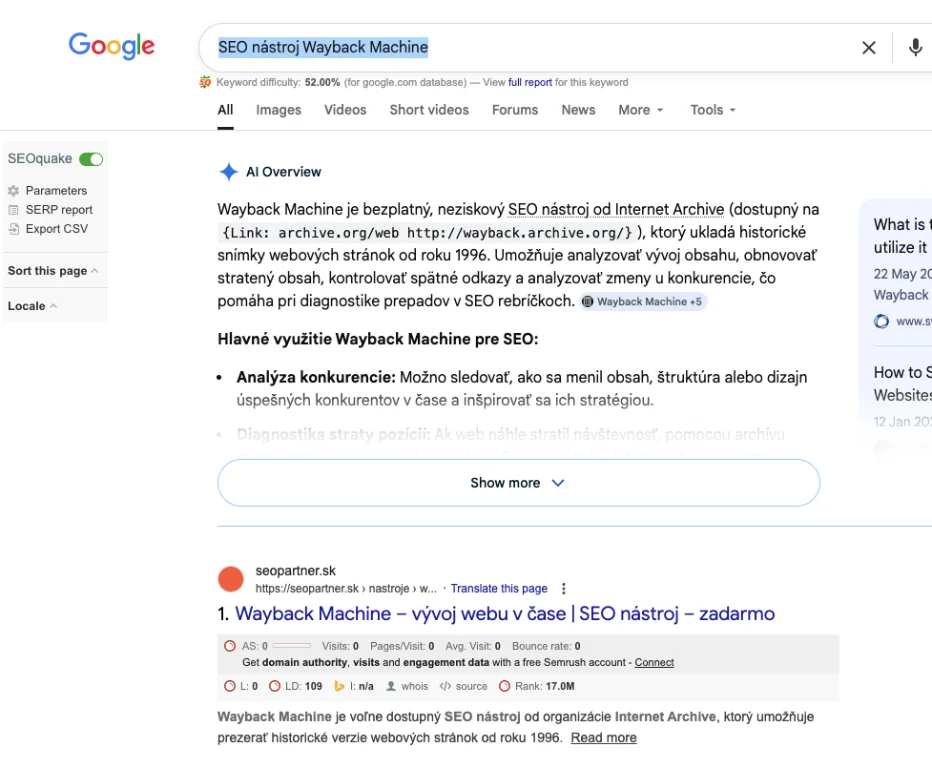
Task: Switch to the News tab
Action: [578, 110]
